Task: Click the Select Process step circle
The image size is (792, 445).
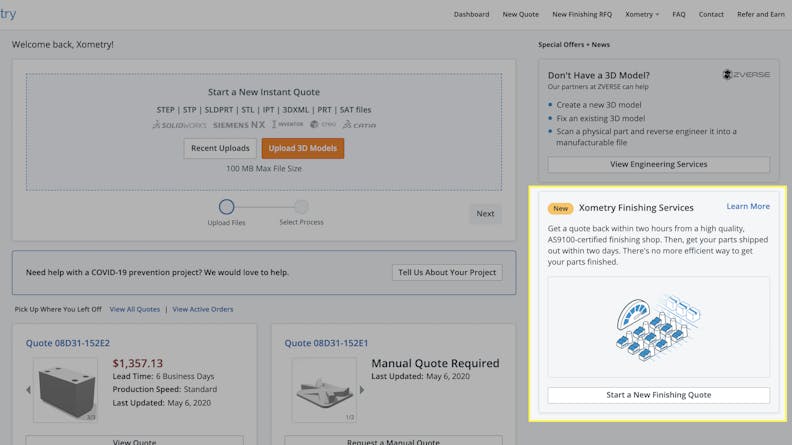Action: pos(301,207)
